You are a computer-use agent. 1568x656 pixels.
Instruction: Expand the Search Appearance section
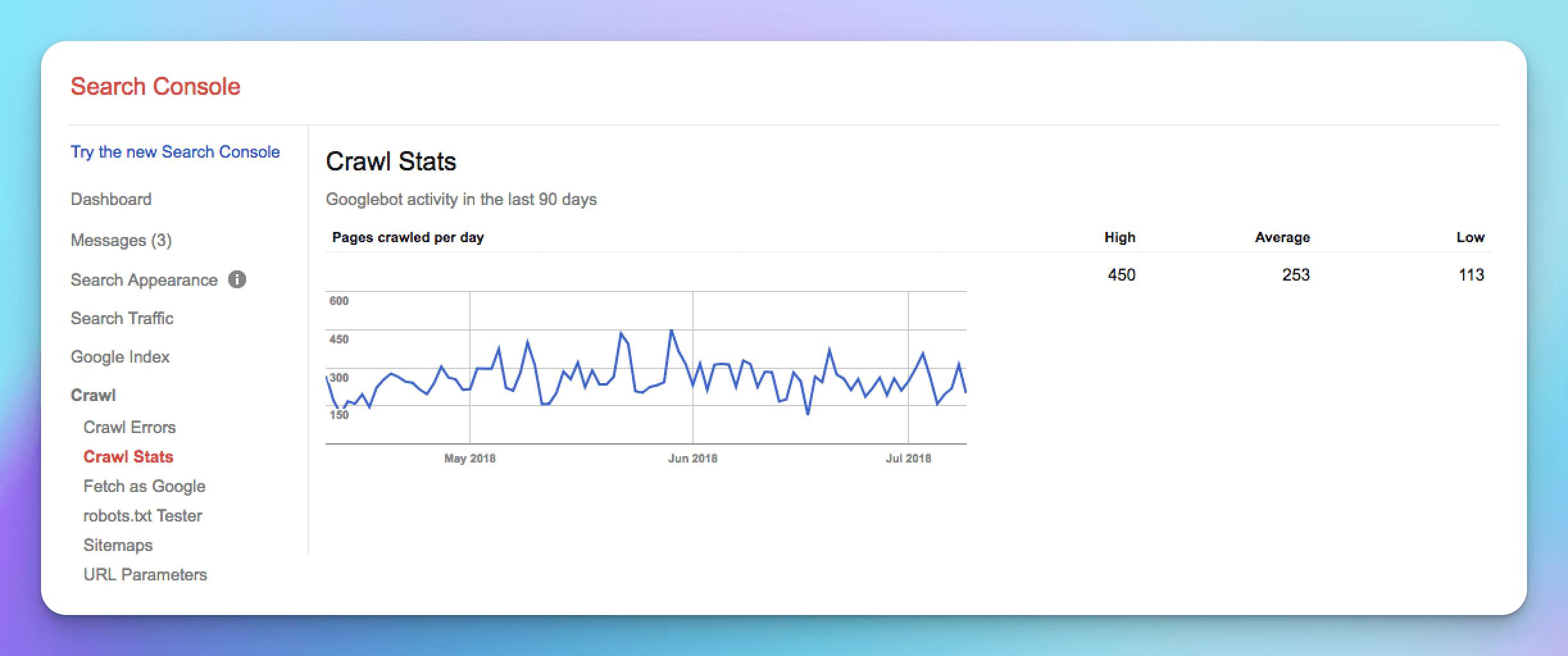[144, 280]
